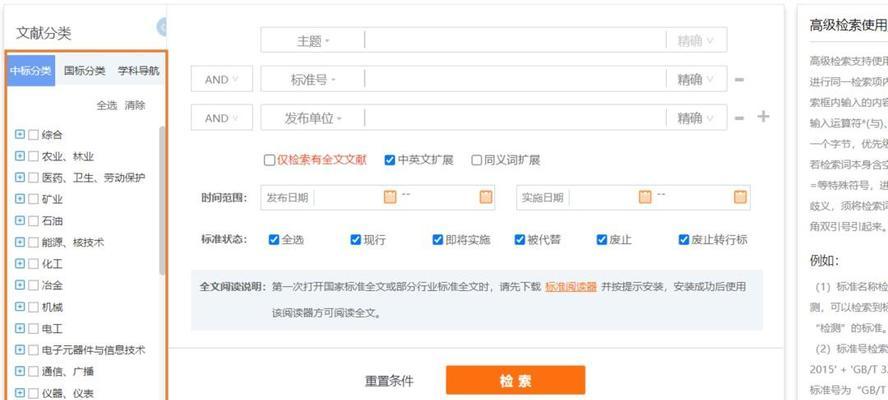Expand the 电子元器件与信息技术 node
This screenshot has width=888, height=400.
tap(20, 350)
